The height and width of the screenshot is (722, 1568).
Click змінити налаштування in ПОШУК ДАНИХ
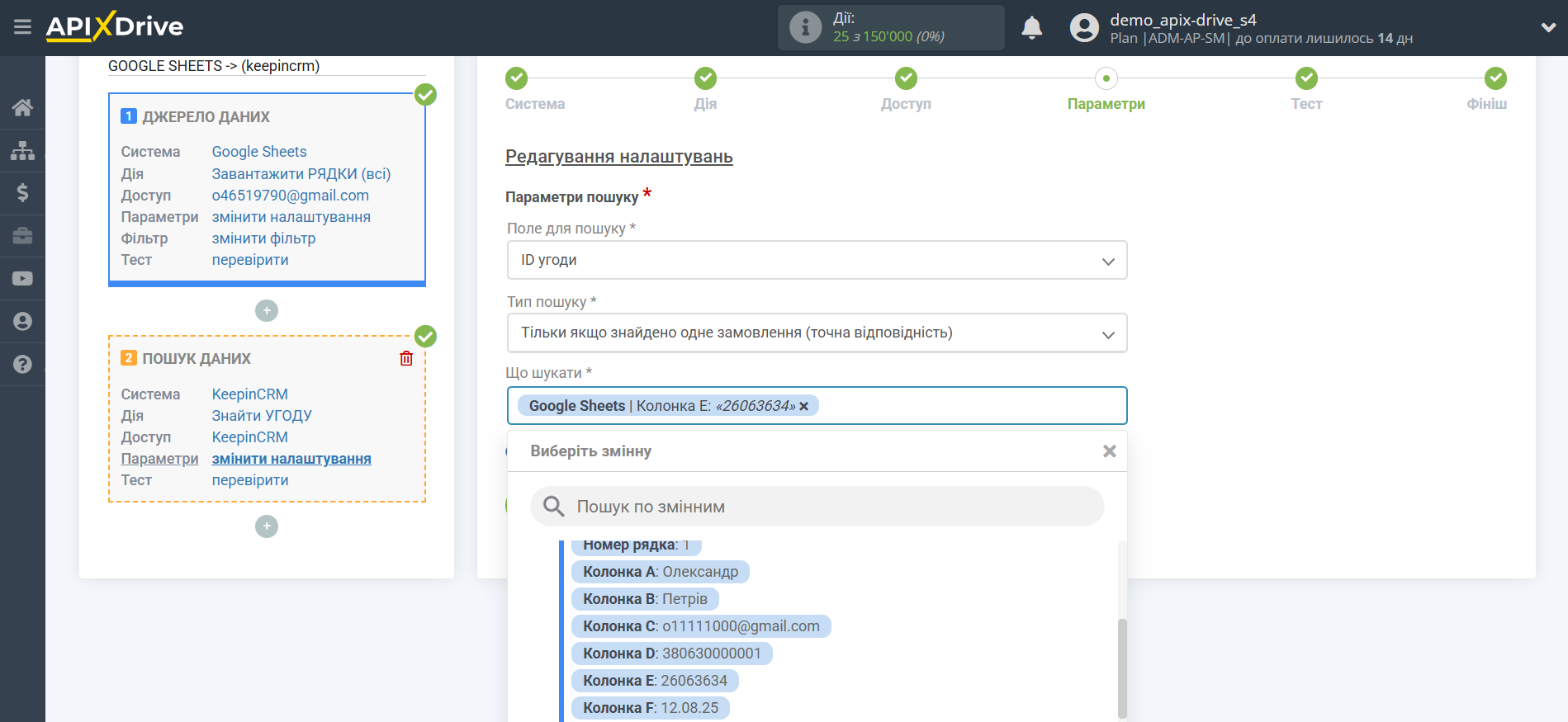(x=291, y=459)
